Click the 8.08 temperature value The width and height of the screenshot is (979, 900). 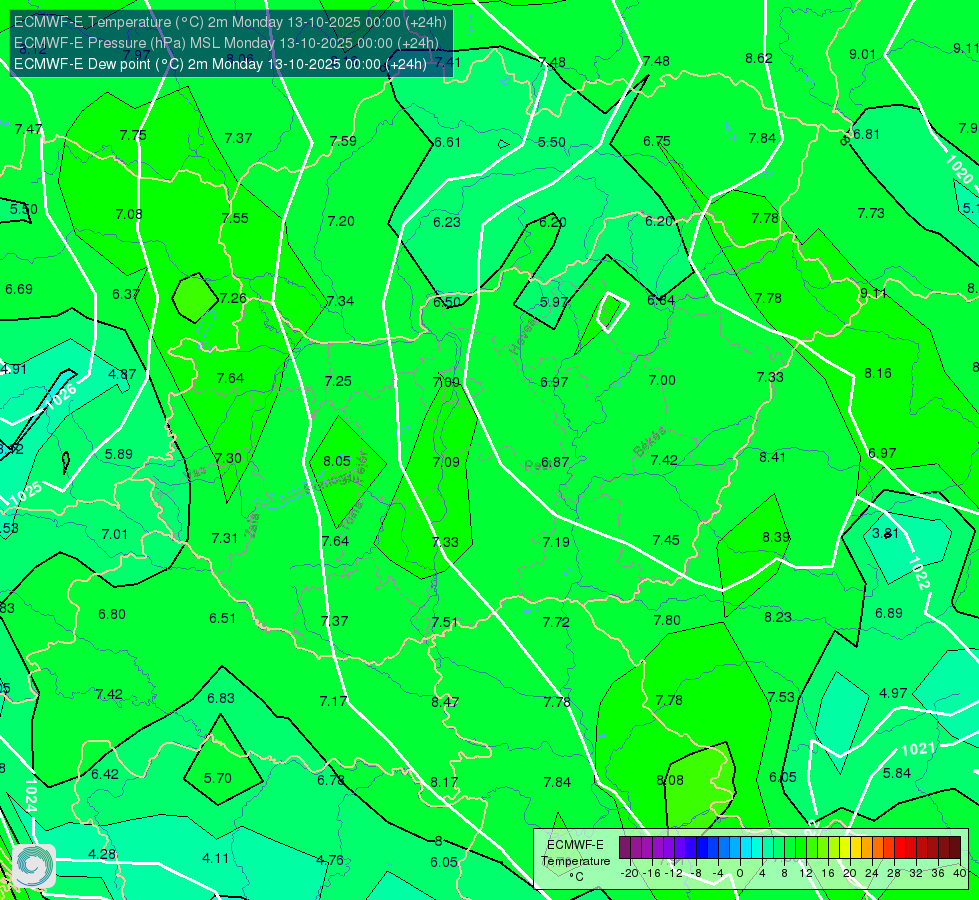tap(670, 780)
